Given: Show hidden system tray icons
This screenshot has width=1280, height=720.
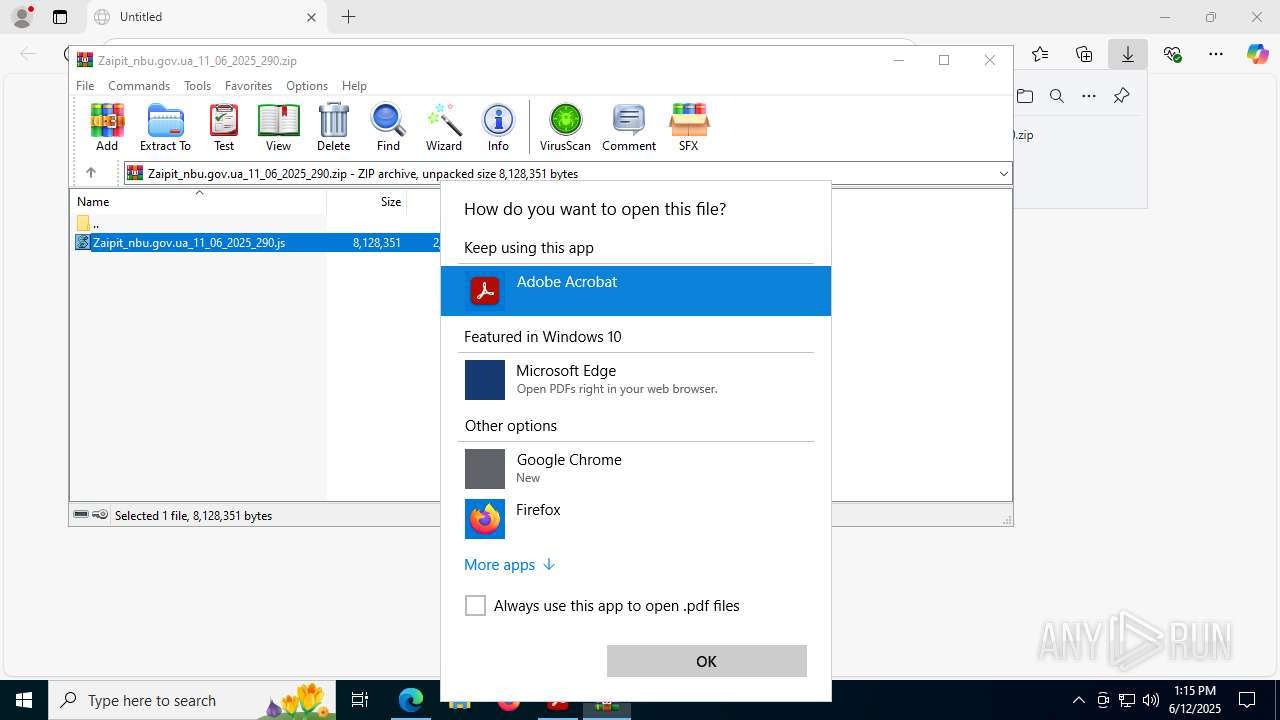Looking at the screenshot, I should [x=1078, y=700].
